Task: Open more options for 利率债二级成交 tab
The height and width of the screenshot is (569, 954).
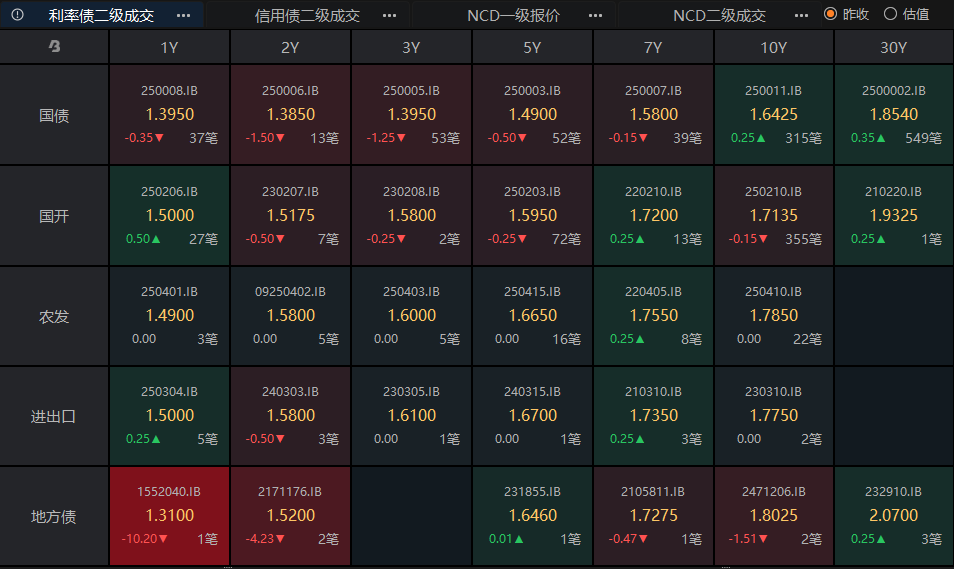Action: pos(183,15)
